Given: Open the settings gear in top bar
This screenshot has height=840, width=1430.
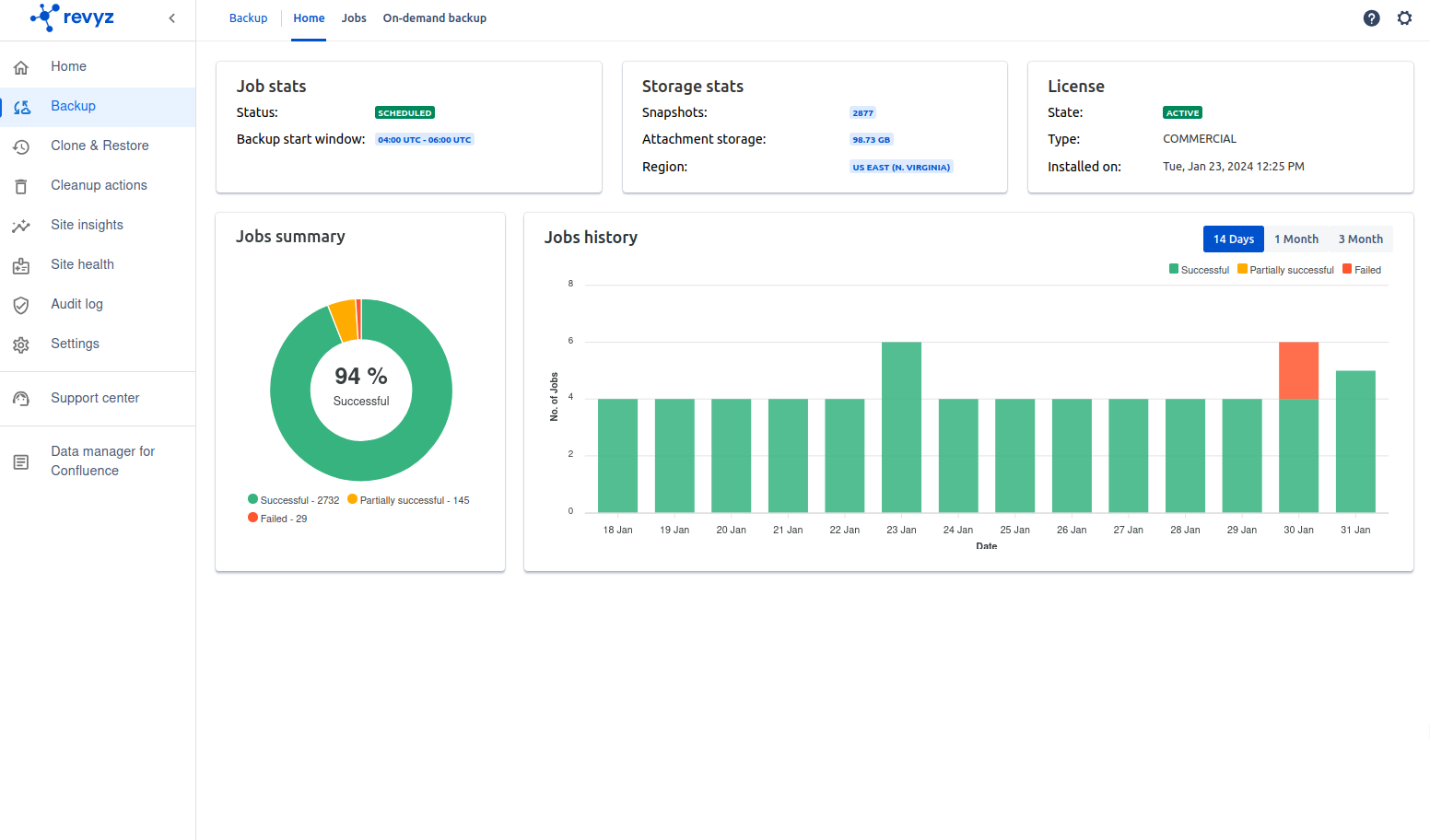Looking at the screenshot, I should (x=1404, y=18).
